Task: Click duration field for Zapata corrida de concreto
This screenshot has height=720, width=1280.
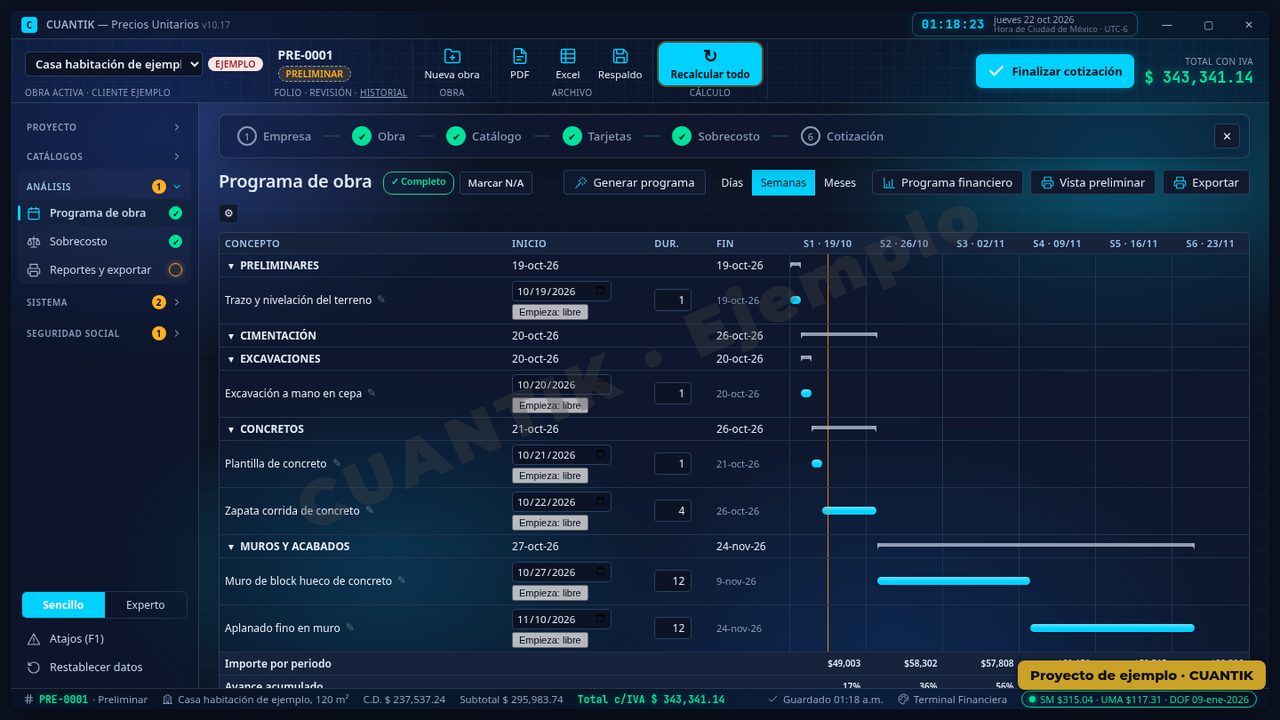Action: coord(672,511)
